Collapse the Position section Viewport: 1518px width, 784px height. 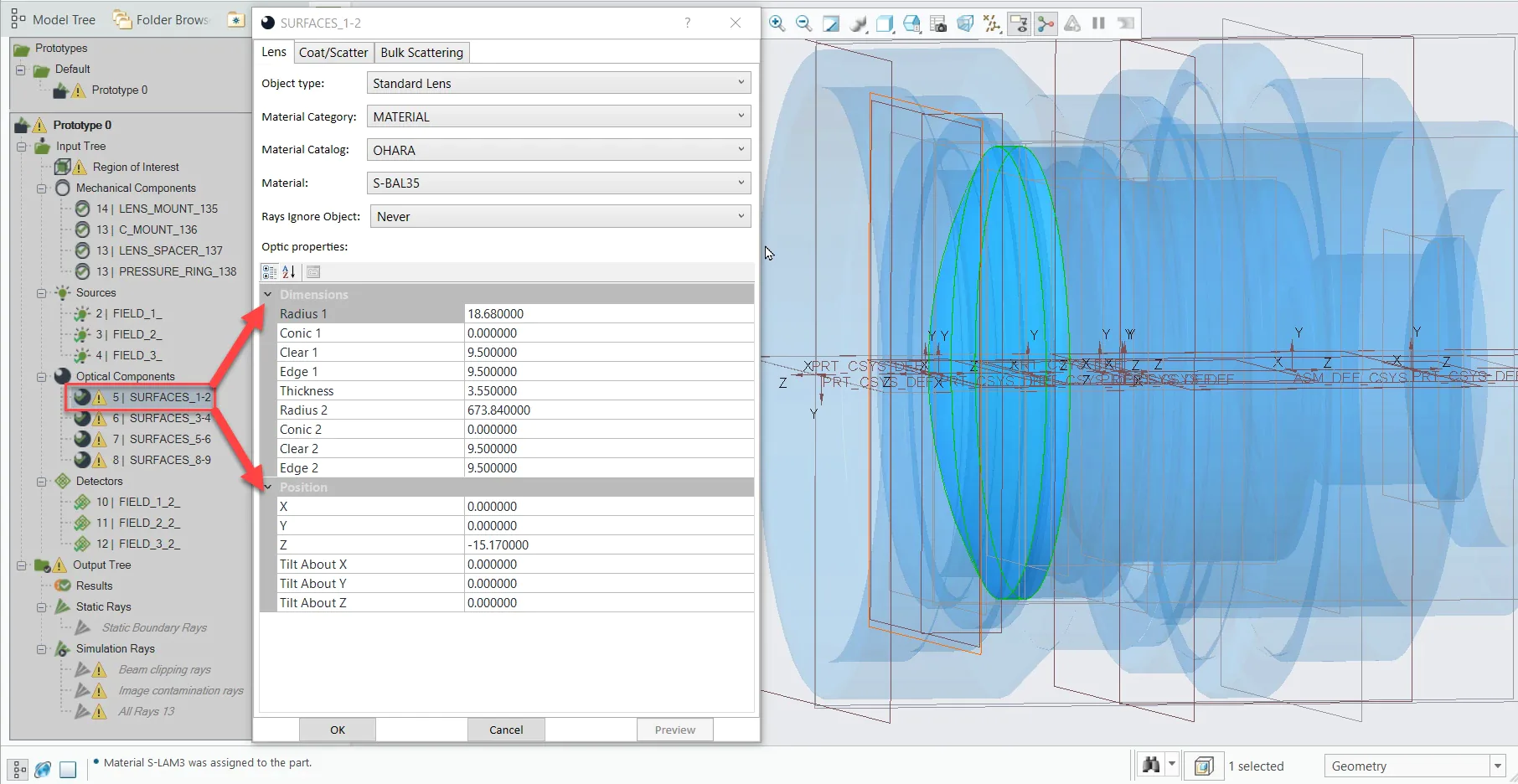tap(268, 487)
